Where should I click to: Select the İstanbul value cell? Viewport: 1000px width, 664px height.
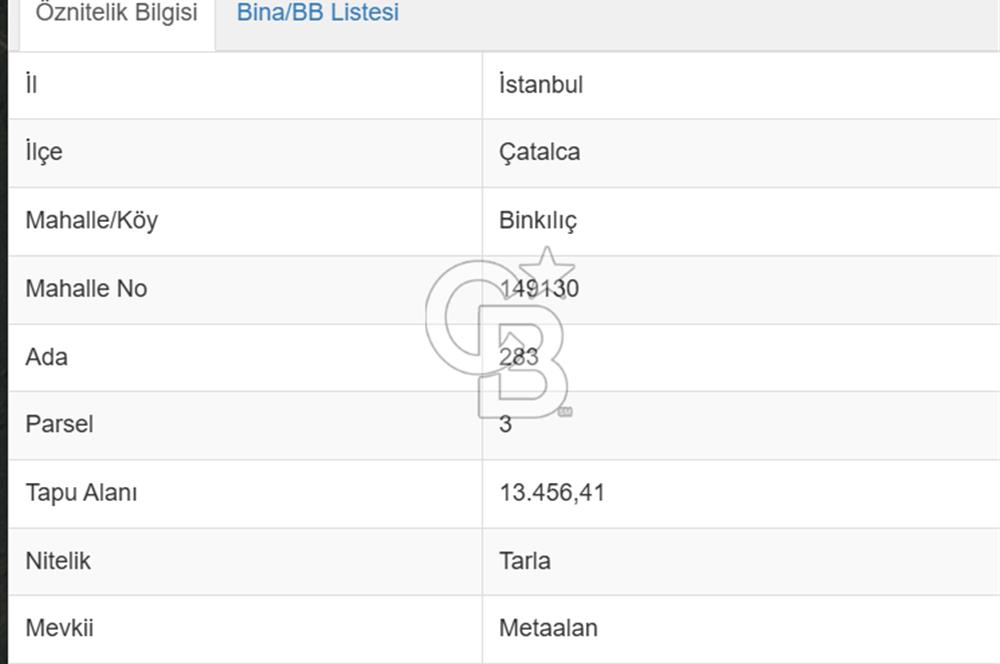539,85
